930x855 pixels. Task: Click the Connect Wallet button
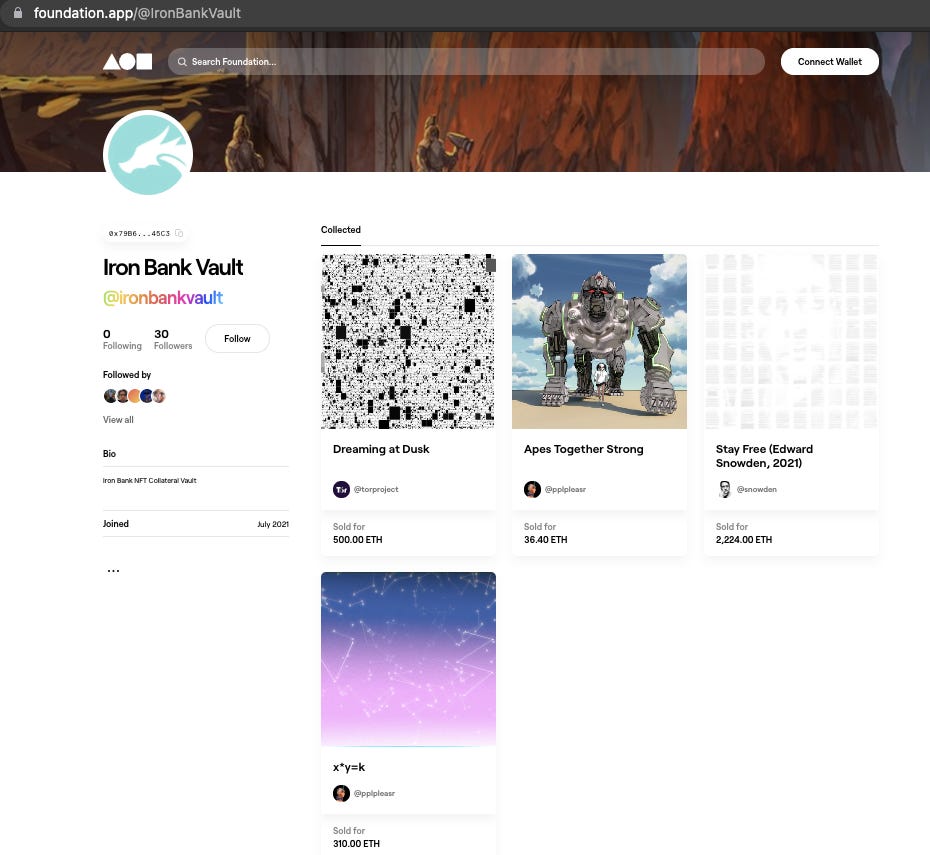point(829,62)
